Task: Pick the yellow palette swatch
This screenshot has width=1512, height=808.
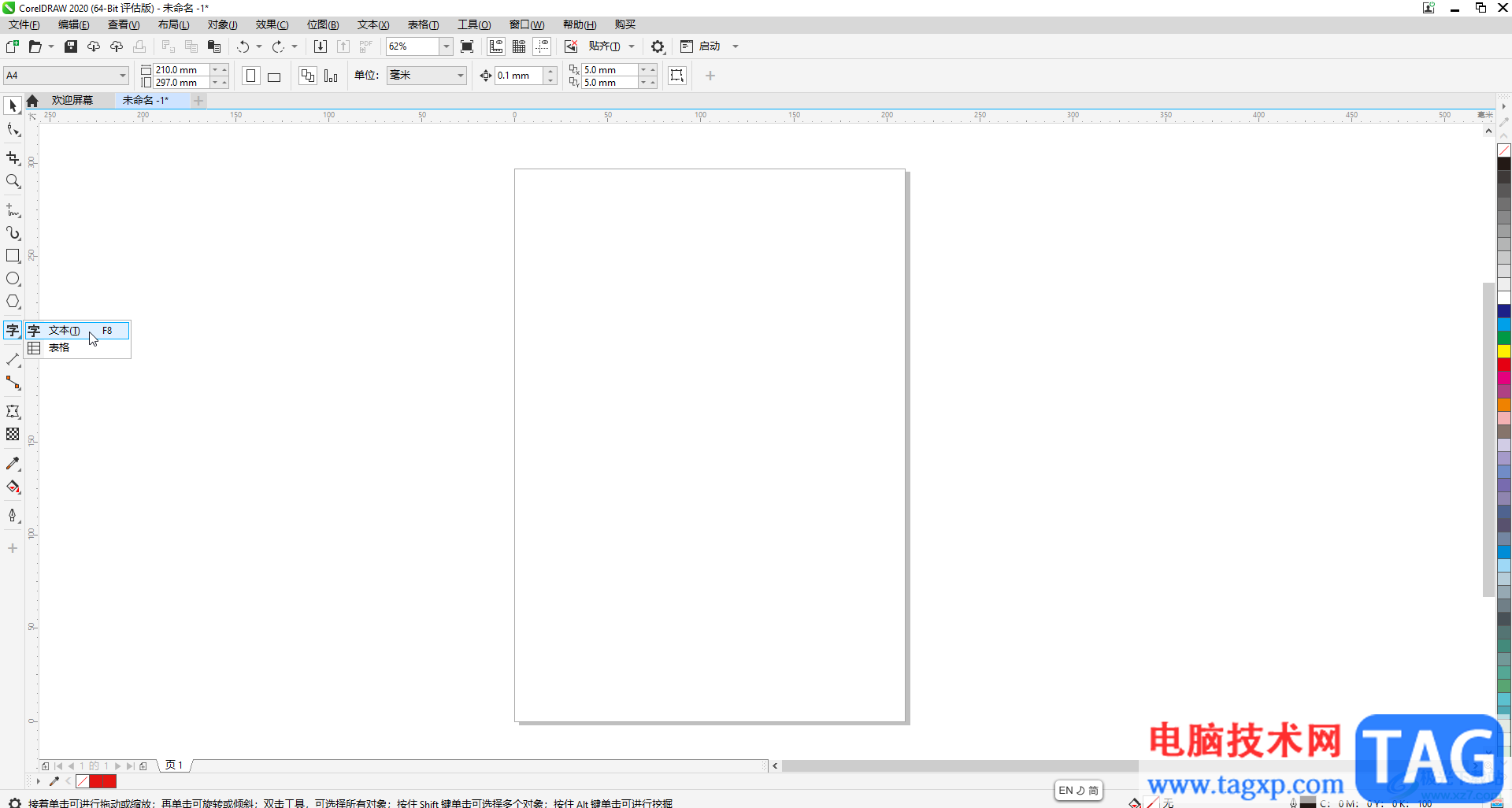Action: point(1504,351)
